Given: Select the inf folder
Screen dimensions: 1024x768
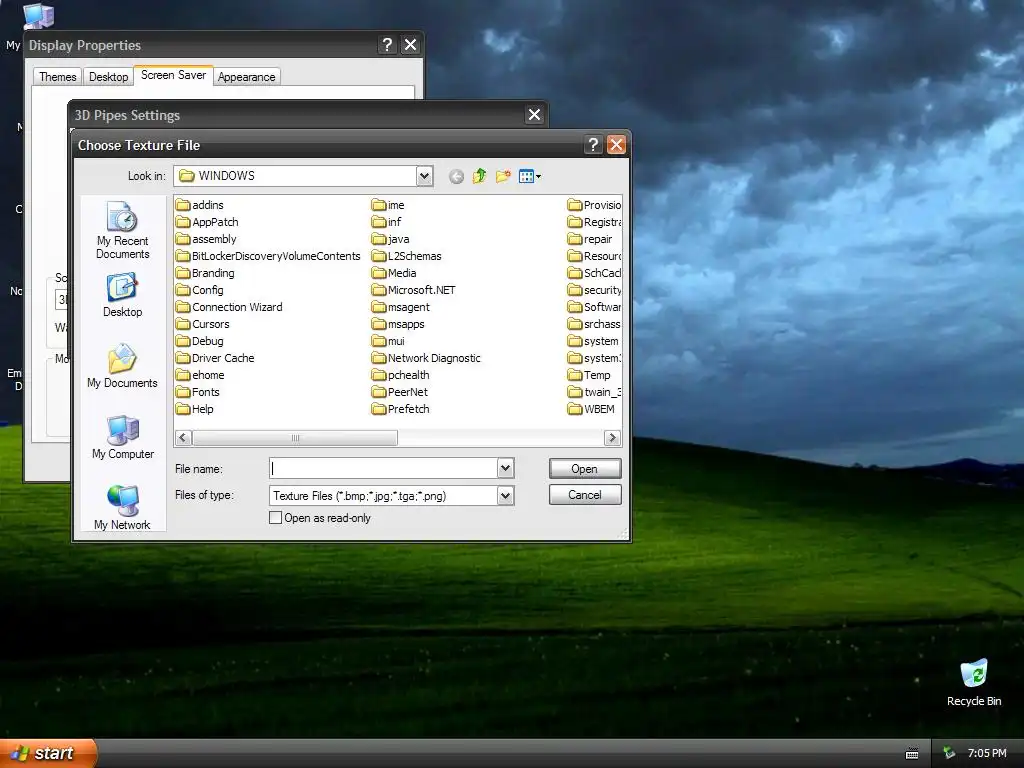Looking at the screenshot, I should point(387,222).
